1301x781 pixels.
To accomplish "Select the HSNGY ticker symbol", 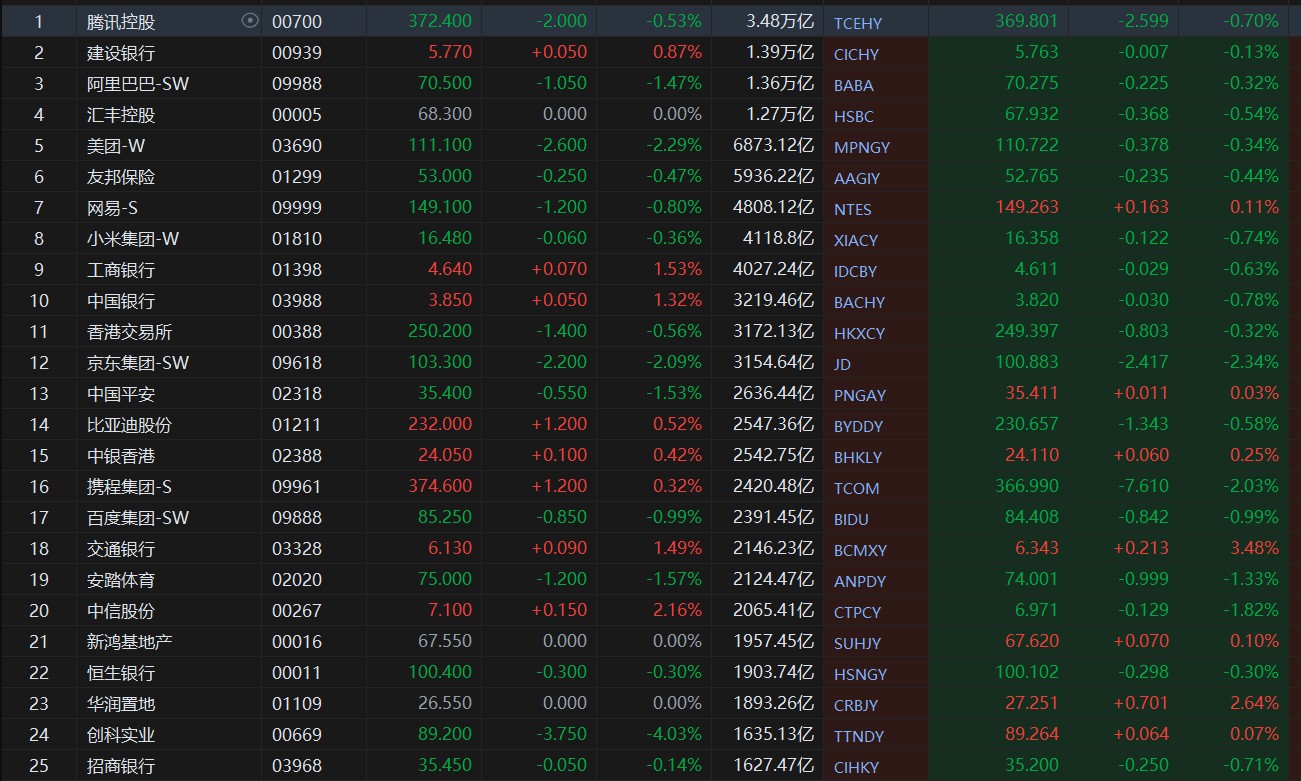I will (860, 674).
